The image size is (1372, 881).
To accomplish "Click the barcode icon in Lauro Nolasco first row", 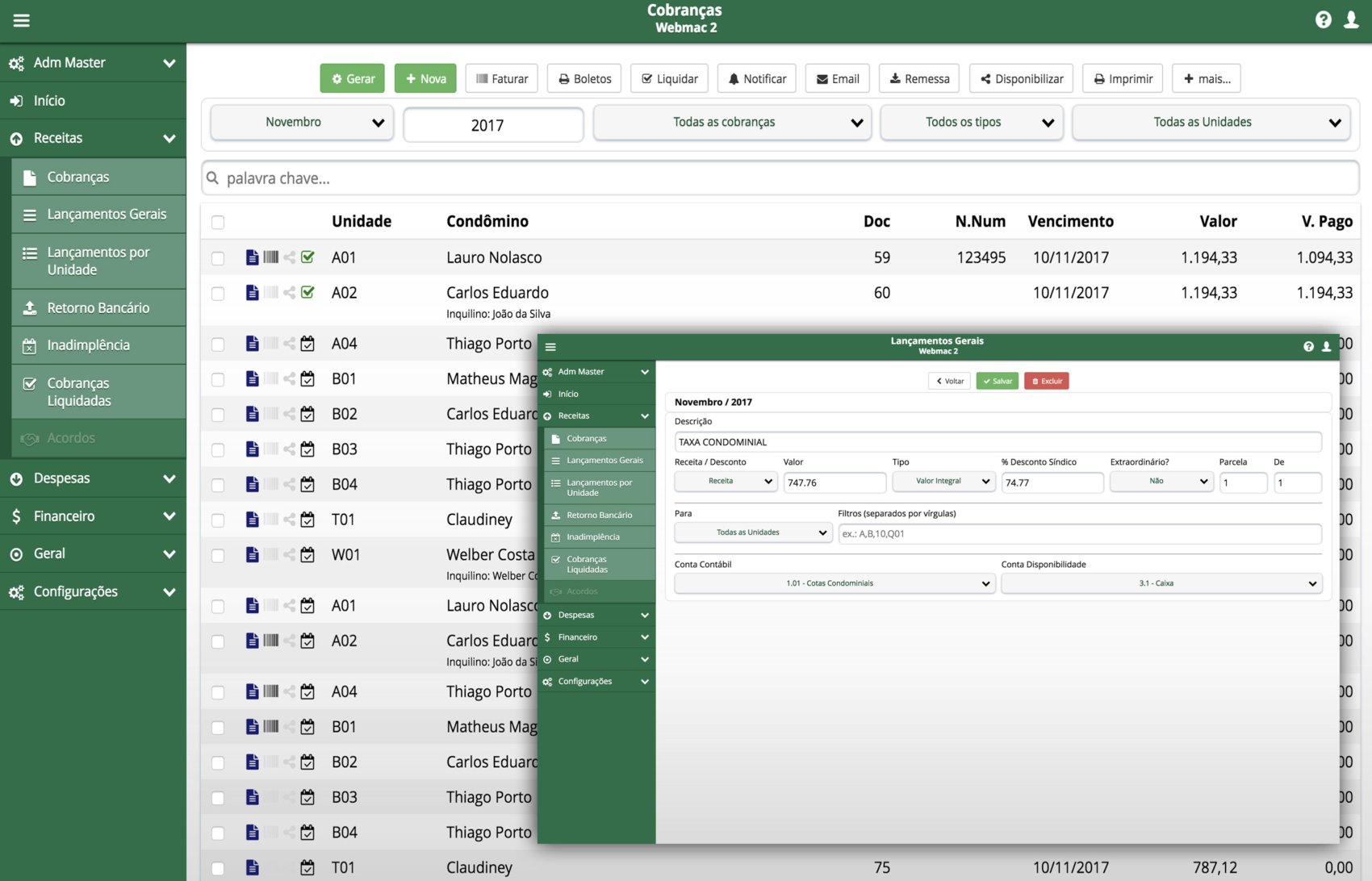I will click(271, 257).
